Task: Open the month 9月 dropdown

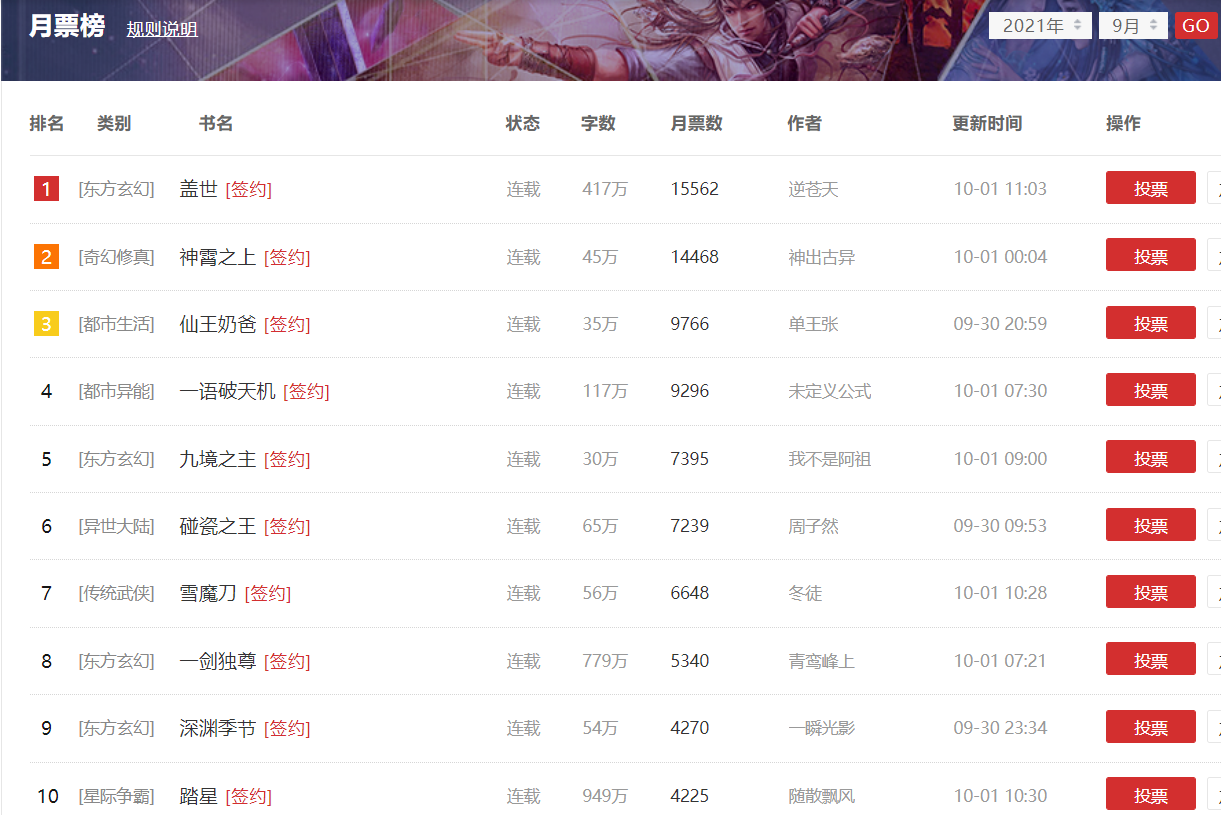Action: tap(1133, 26)
